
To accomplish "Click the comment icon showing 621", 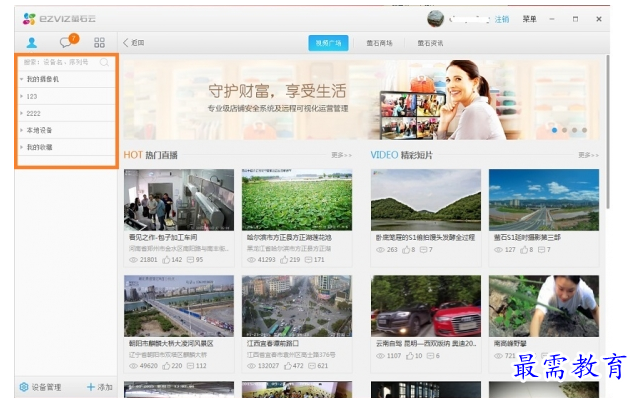I will click(312, 366).
